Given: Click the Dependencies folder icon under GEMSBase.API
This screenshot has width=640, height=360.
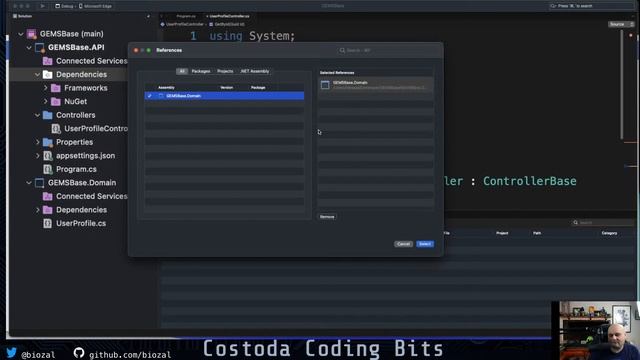Looking at the screenshot, I should 47,75.
